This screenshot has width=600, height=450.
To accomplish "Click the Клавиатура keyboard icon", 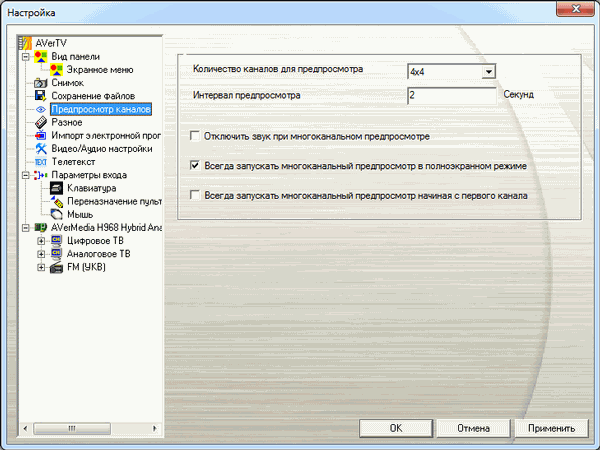I will coord(56,188).
